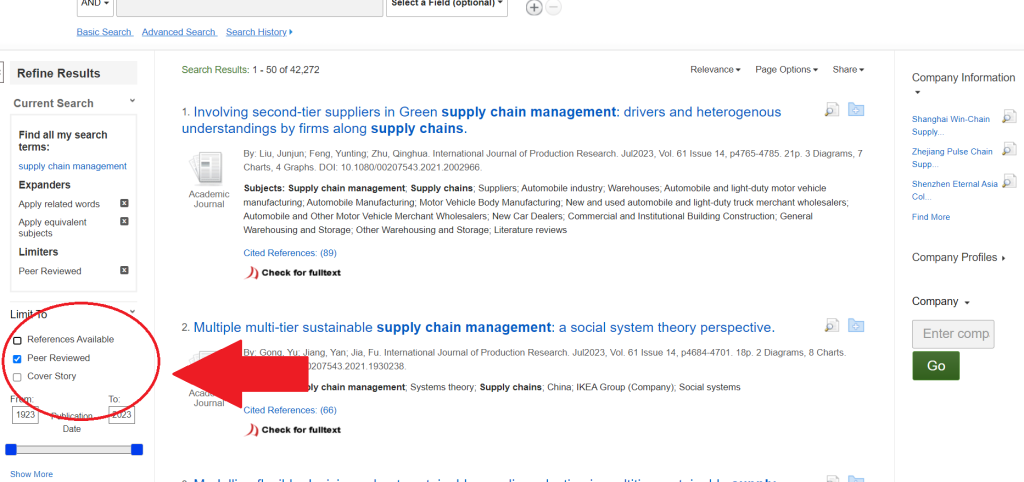Open the Multiple multi-tier sustainable article title
This screenshot has height=482, width=1024.
tap(484, 327)
